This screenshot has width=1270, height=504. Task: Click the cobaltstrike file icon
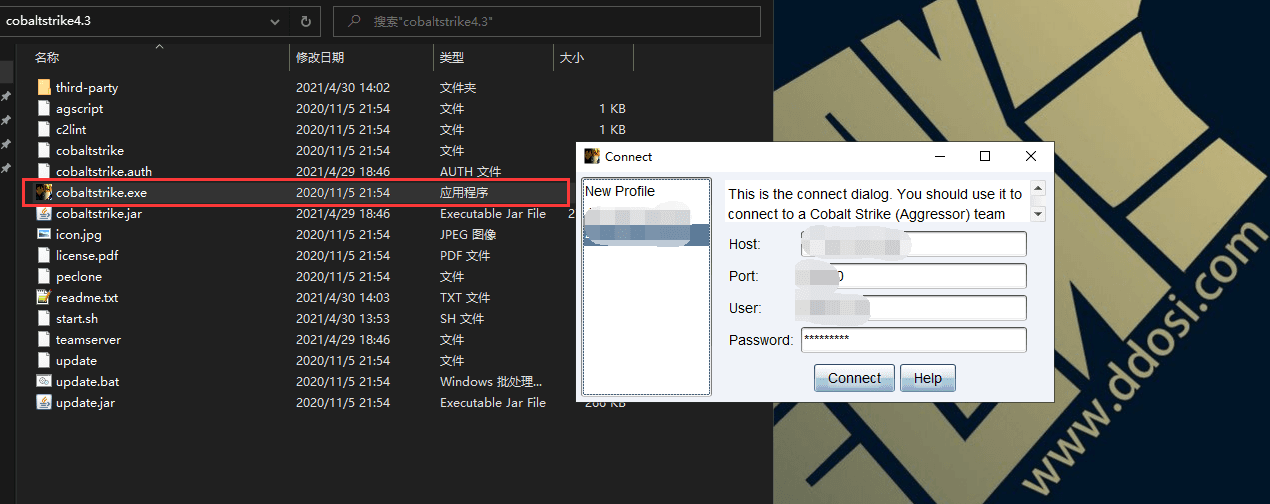[43, 150]
